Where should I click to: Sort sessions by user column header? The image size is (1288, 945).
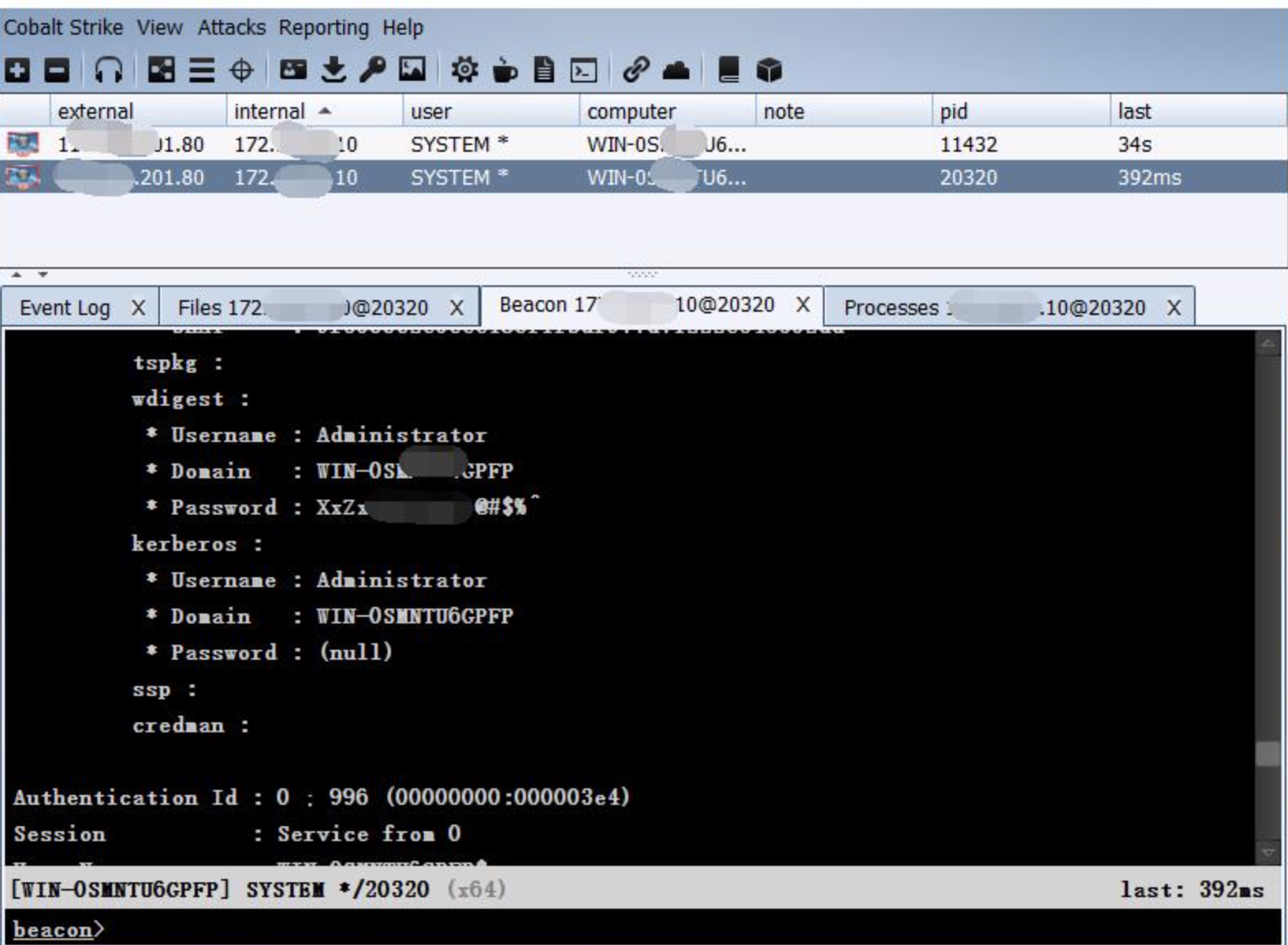491,110
